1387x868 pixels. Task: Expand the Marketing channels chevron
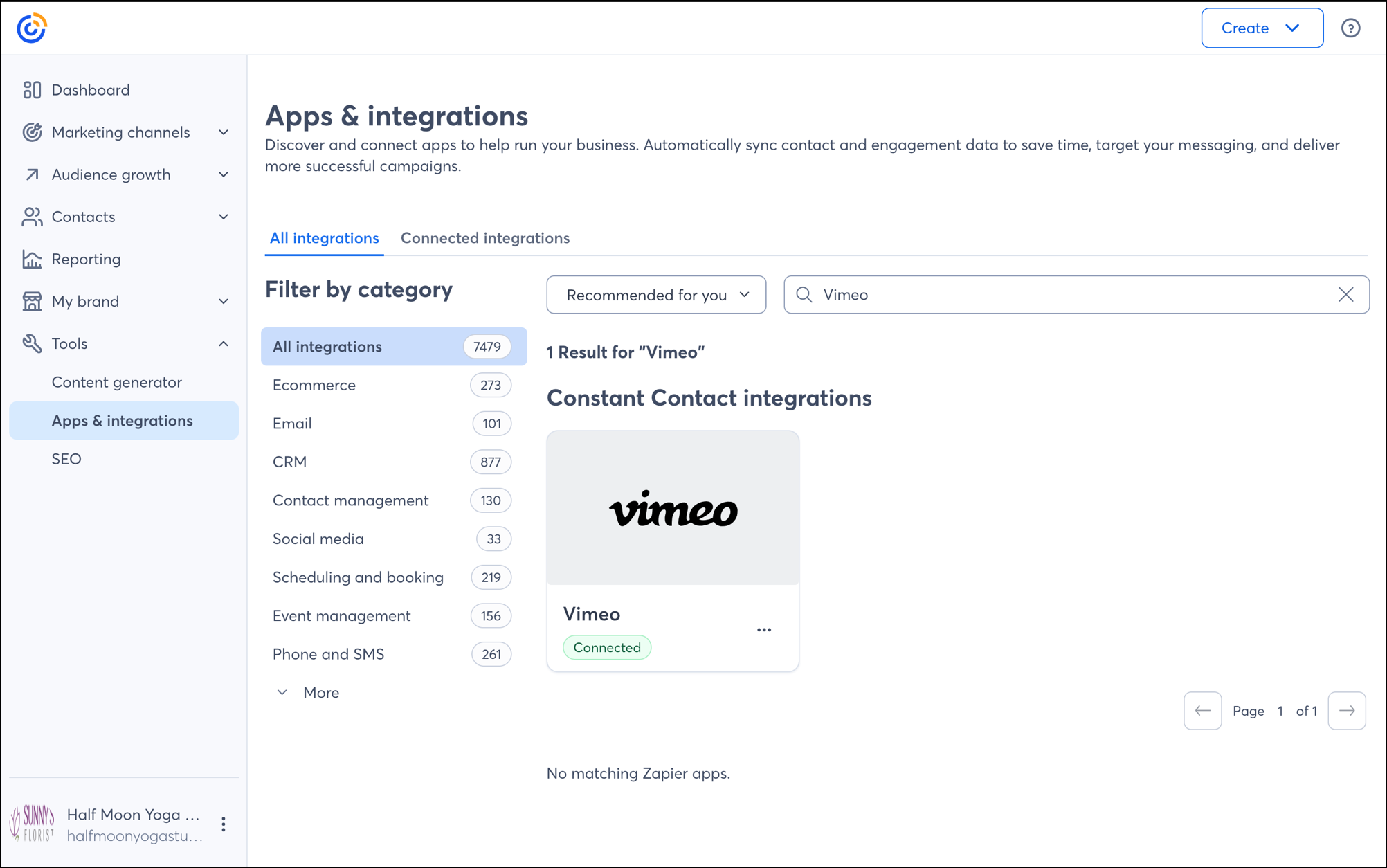pos(224,132)
